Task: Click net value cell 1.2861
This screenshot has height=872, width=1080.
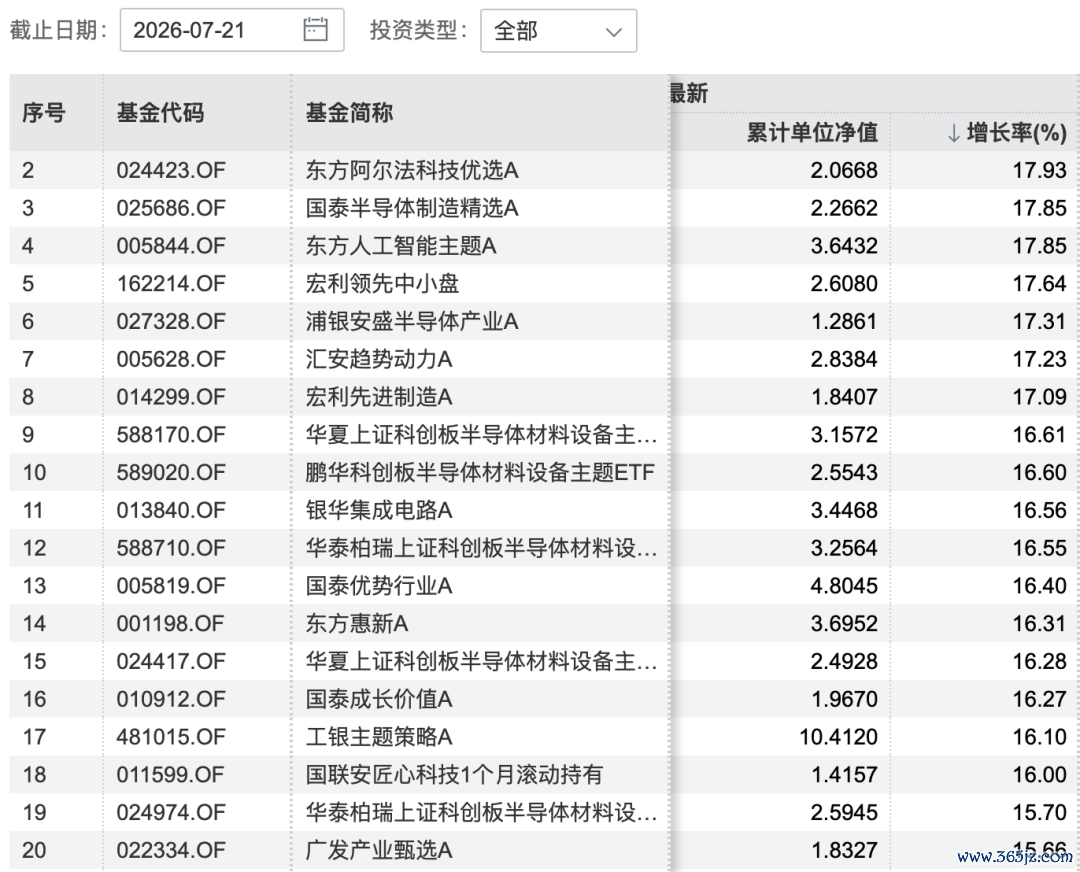Action: pyautogui.click(x=844, y=322)
